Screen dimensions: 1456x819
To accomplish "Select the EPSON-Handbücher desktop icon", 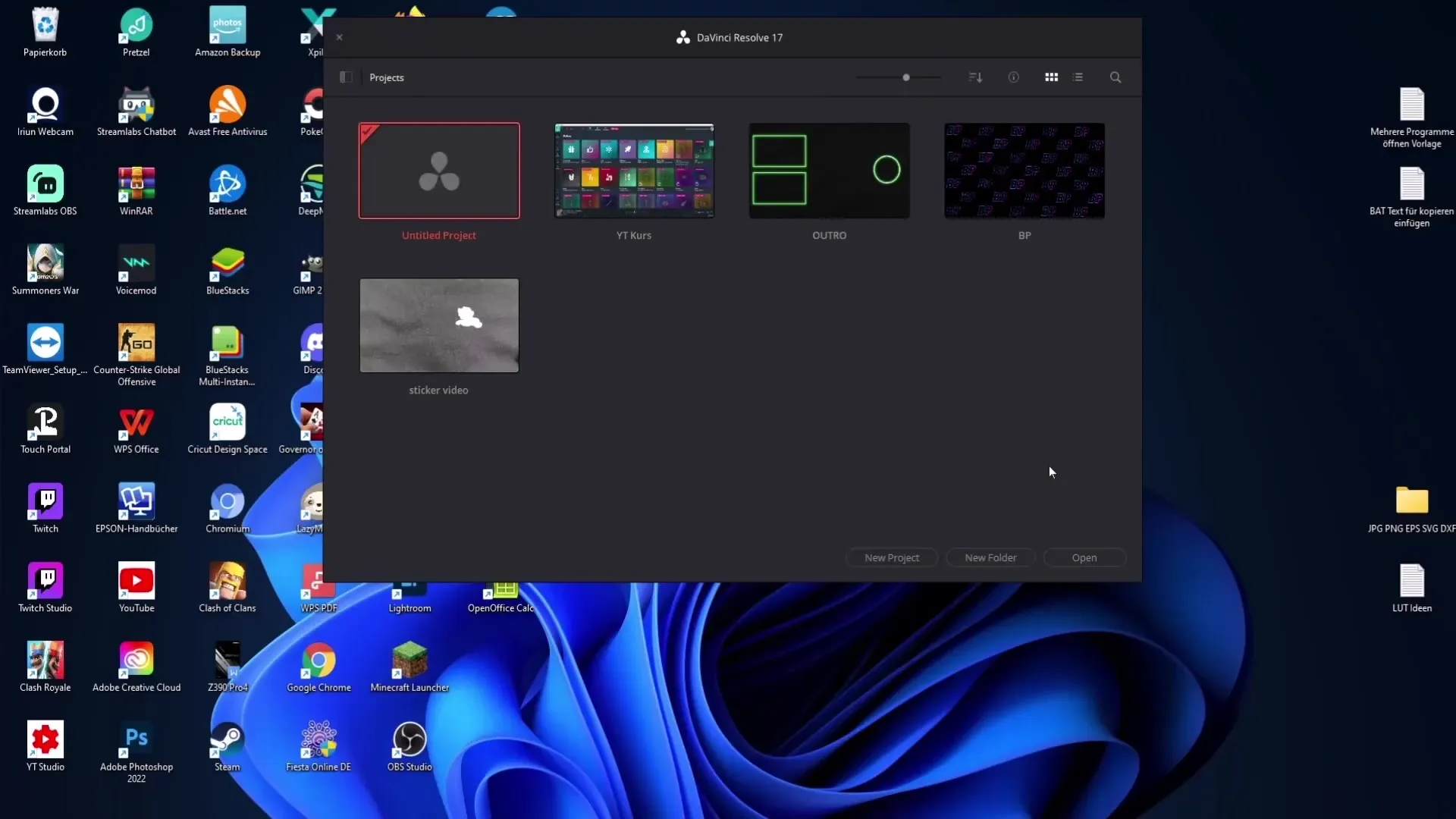I will (x=136, y=509).
